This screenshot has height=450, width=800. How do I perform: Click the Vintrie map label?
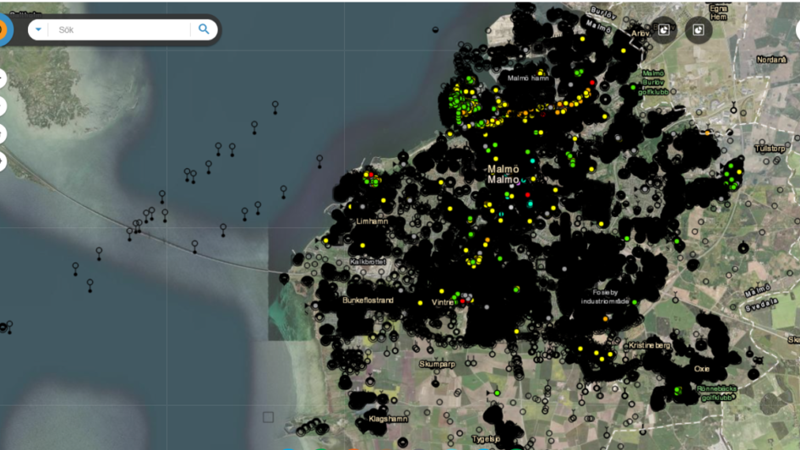coord(442,302)
